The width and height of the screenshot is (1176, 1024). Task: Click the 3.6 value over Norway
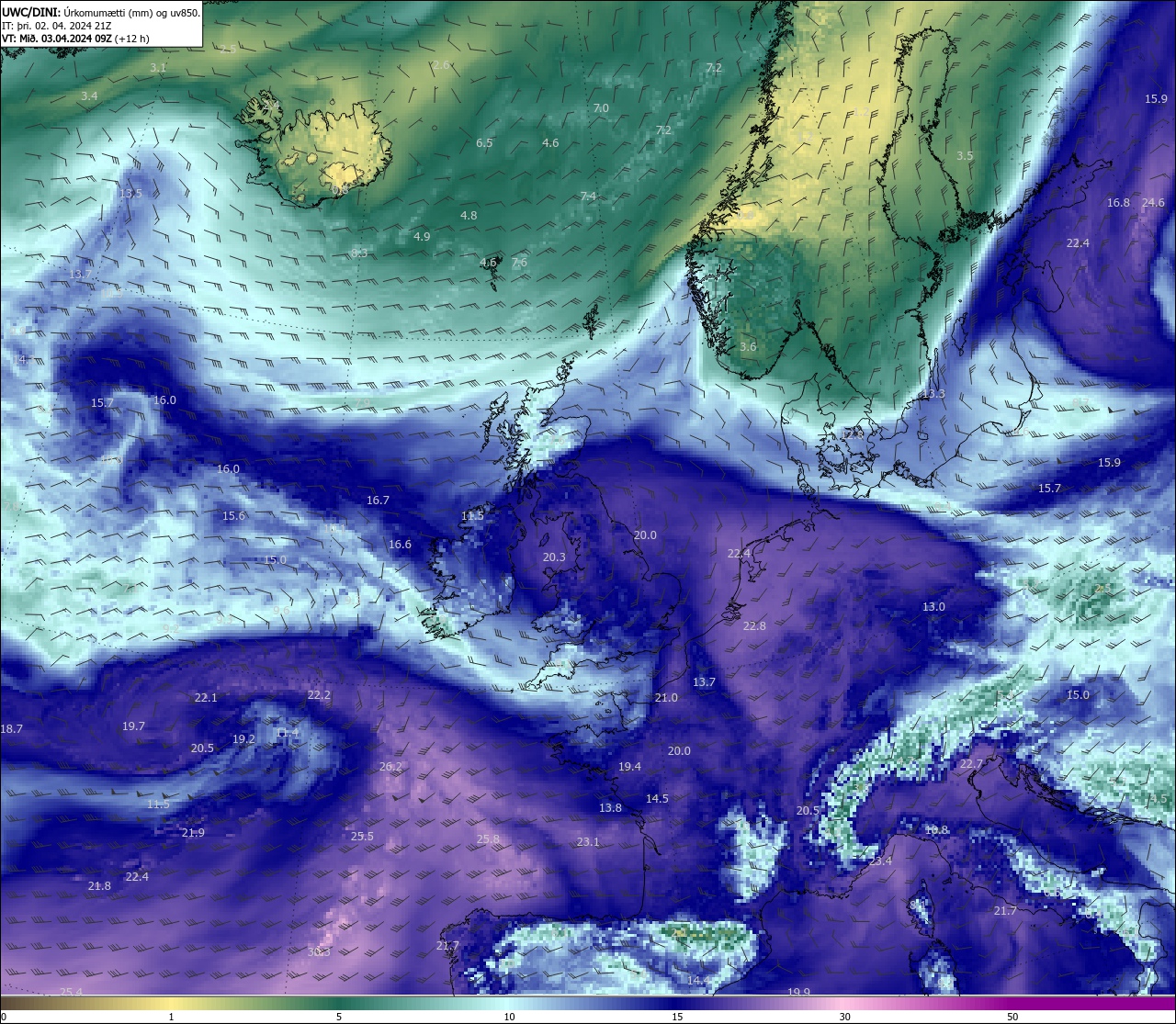(748, 347)
